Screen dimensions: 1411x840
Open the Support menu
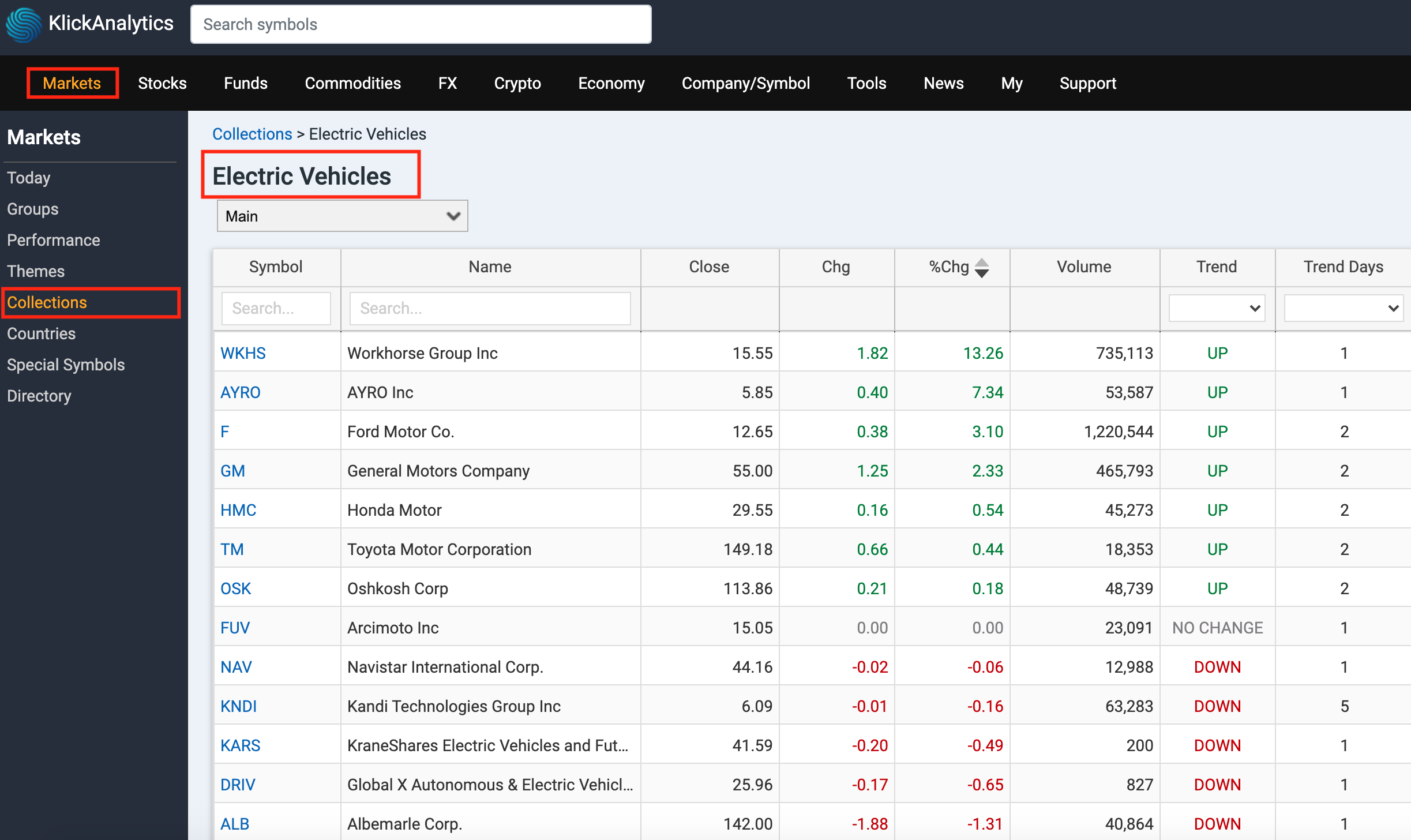tap(1088, 83)
